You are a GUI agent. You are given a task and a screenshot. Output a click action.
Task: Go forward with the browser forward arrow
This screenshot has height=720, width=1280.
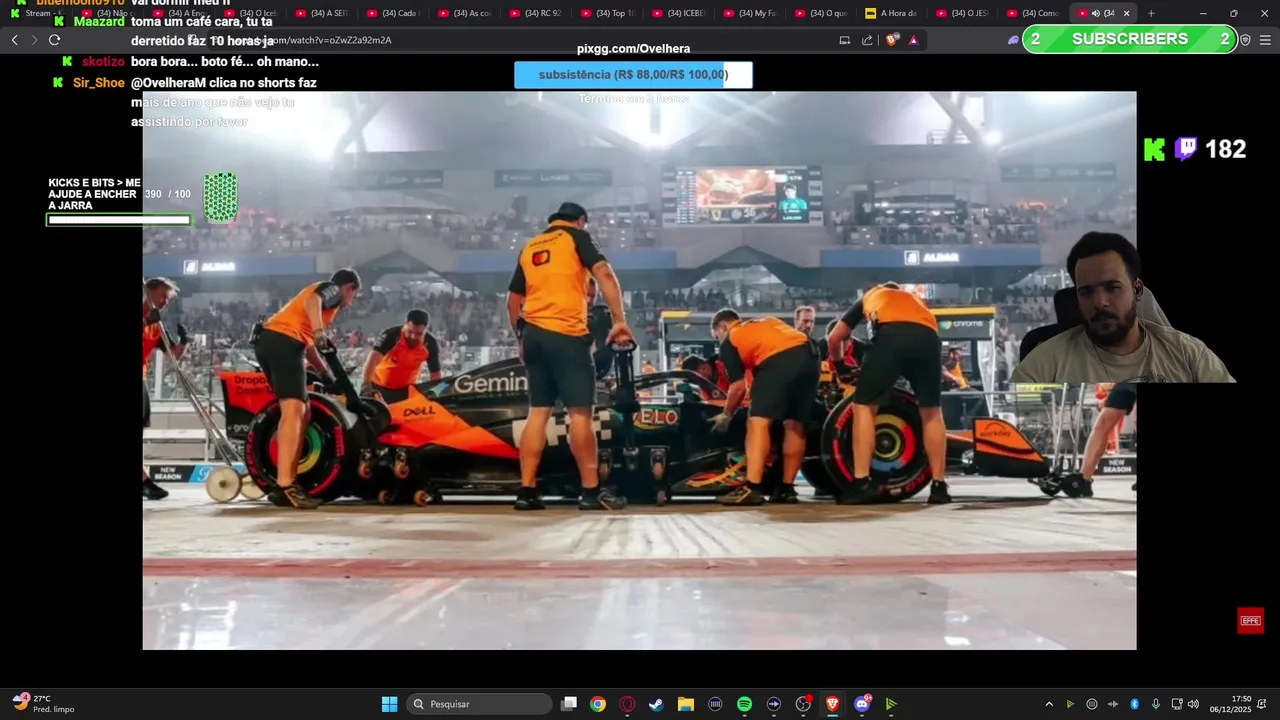[34, 40]
